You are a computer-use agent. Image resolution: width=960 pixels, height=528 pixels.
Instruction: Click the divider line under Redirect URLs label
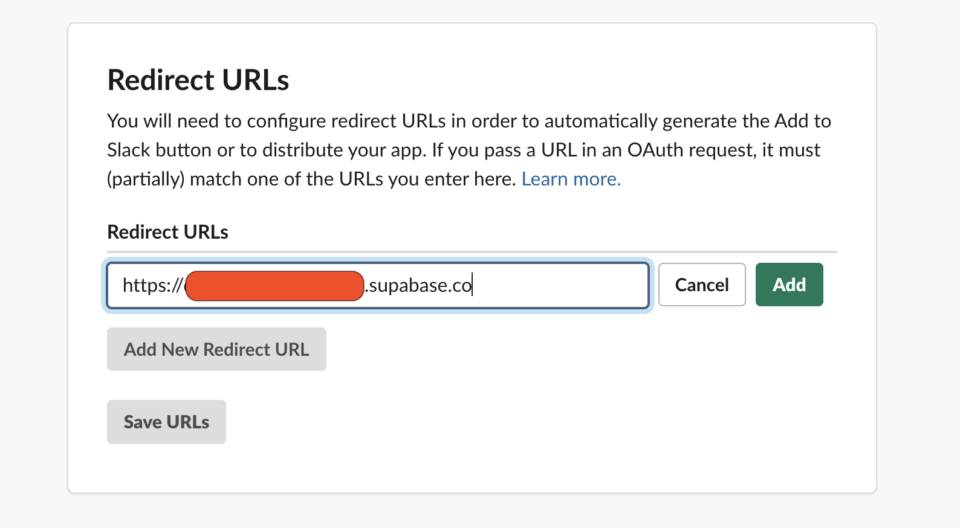[470, 252]
